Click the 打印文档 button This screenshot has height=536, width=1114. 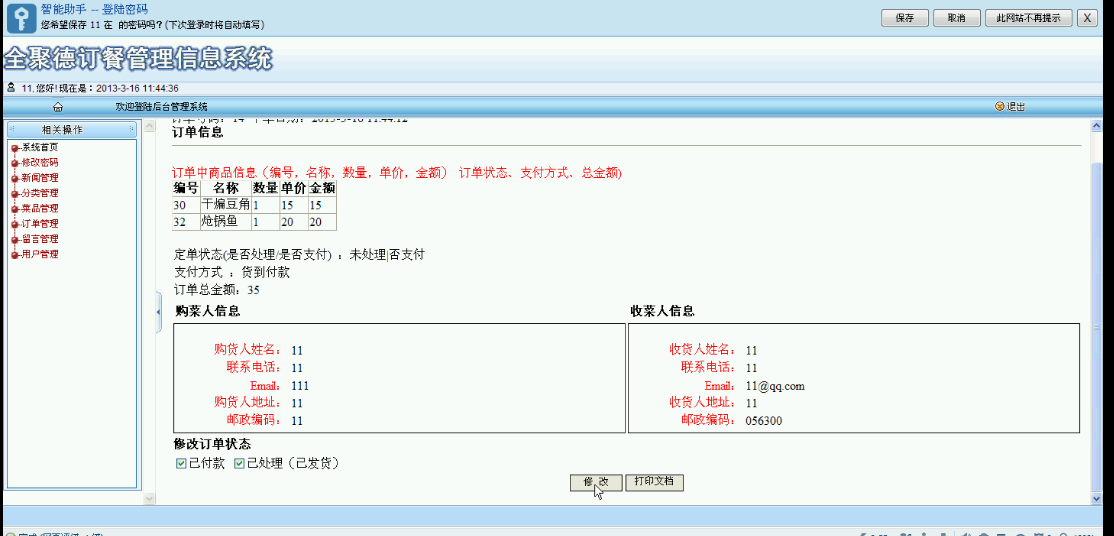(x=654, y=482)
